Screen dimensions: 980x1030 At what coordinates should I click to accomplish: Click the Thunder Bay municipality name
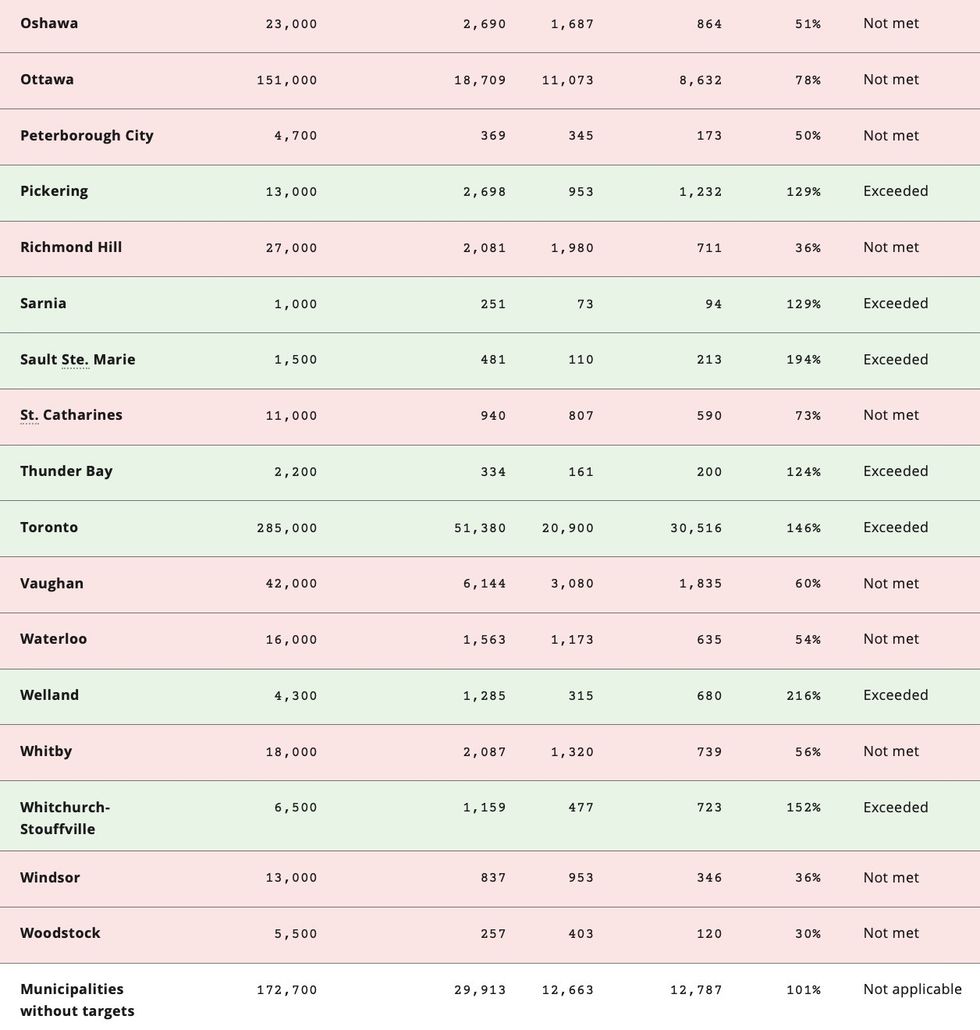click(66, 471)
